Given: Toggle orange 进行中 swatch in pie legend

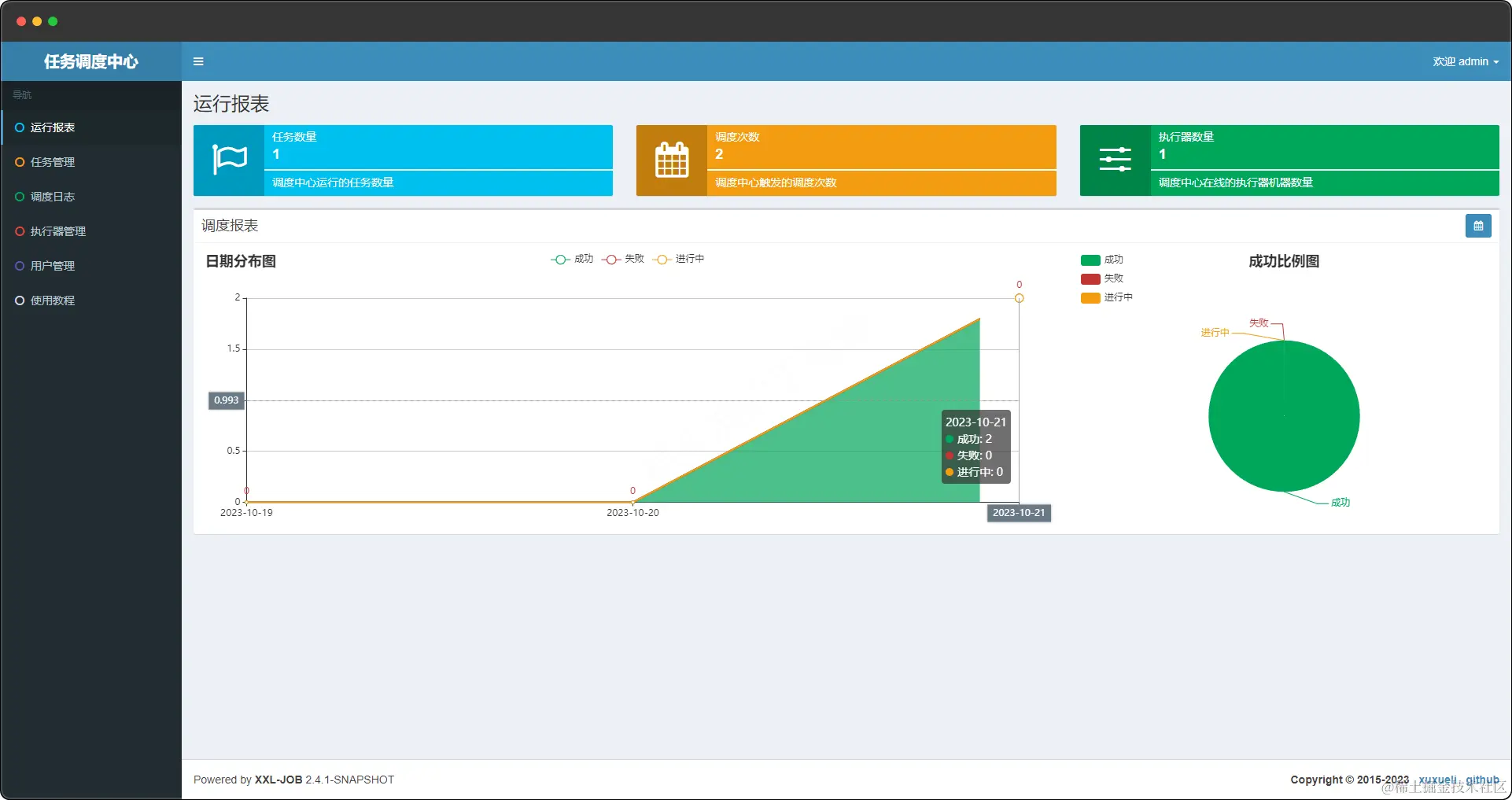Looking at the screenshot, I should [x=1090, y=297].
